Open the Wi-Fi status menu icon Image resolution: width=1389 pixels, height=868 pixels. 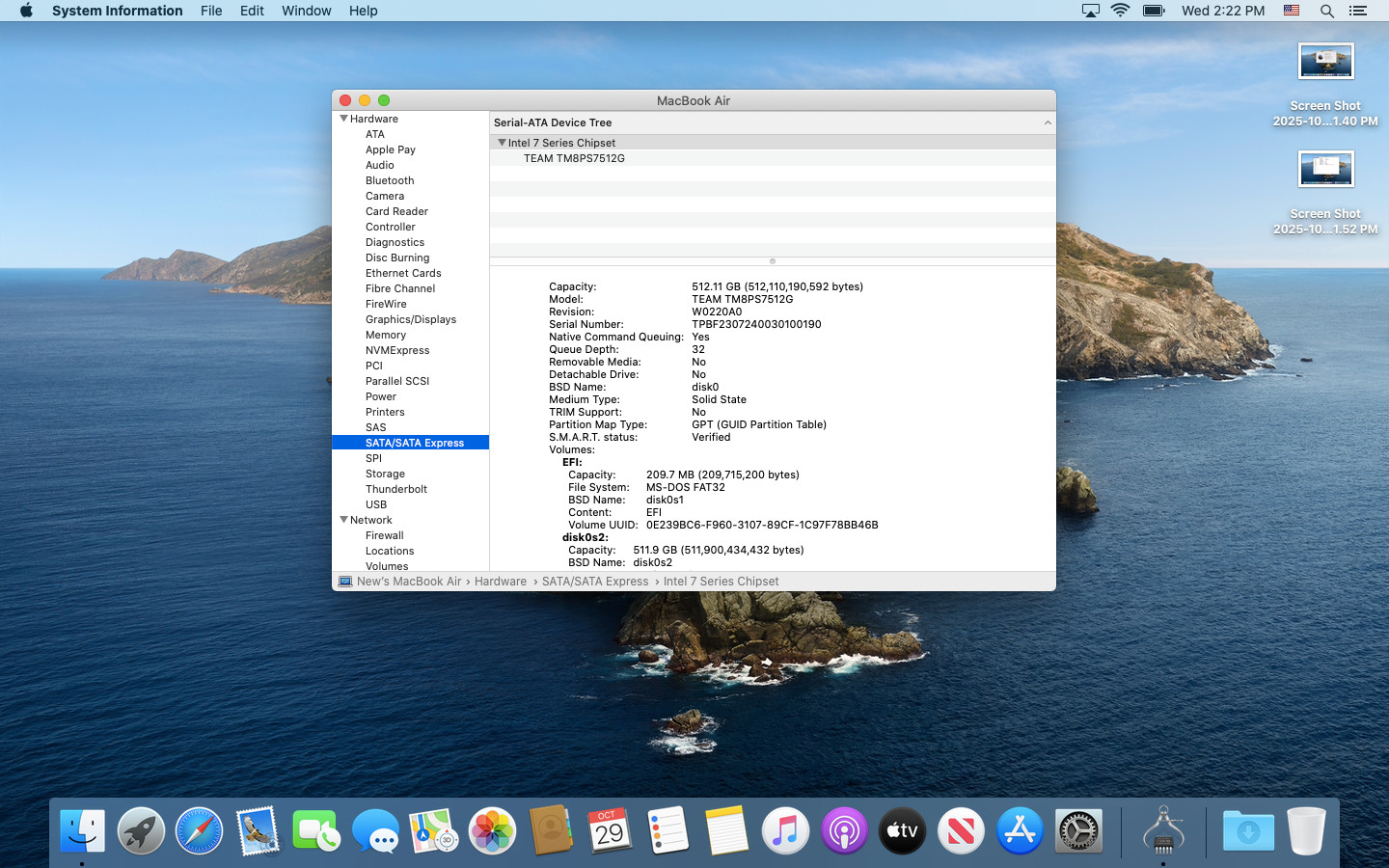pyautogui.click(x=1120, y=11)
